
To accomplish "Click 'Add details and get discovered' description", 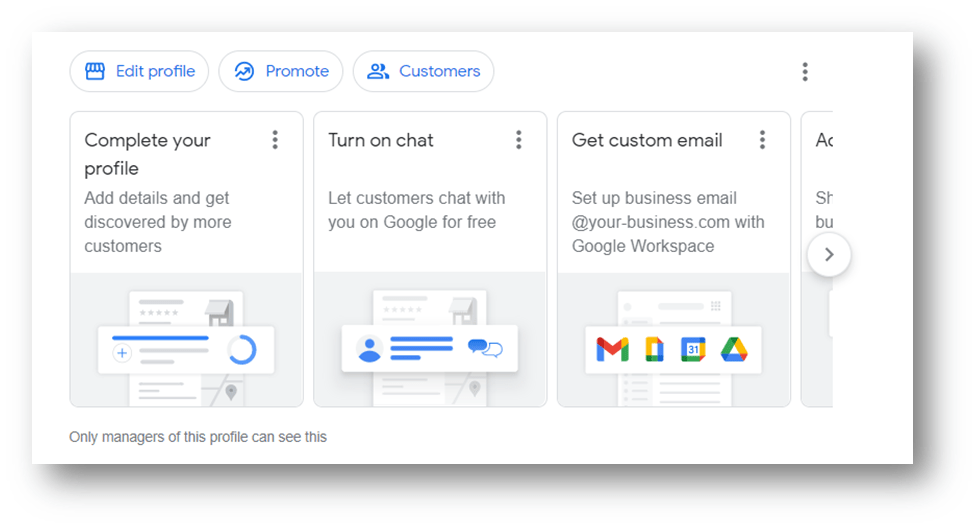I will coord(158,222).
